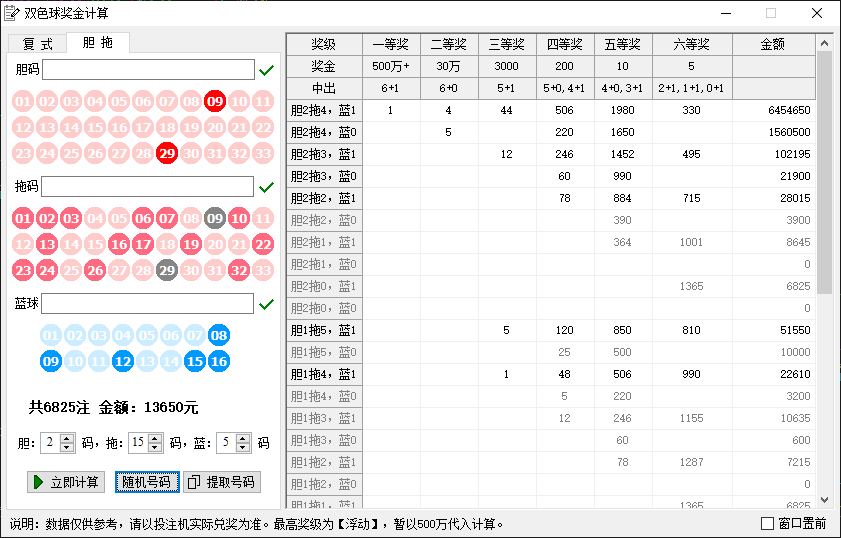841x538 pixels.
Task: Increase the 胆 count stepper
Action: click(68, 438)
